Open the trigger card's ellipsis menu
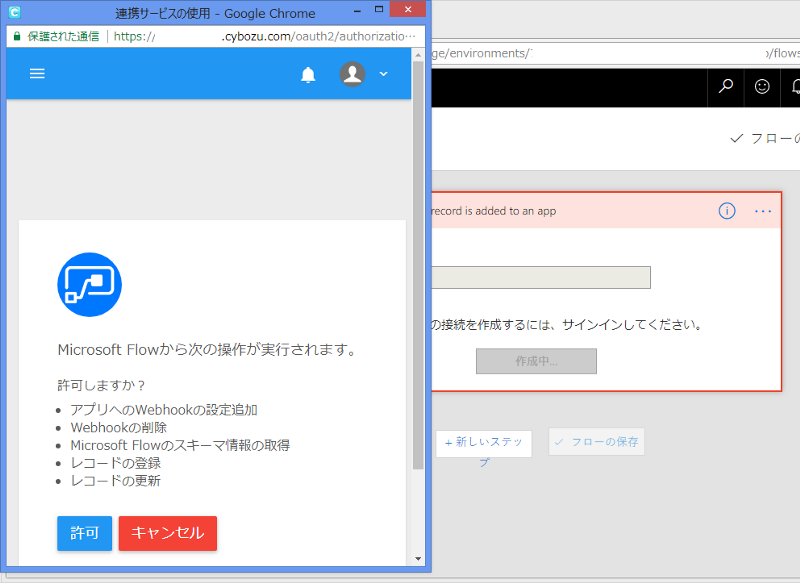This screenshot has width=800, height=583. (763, 211)
